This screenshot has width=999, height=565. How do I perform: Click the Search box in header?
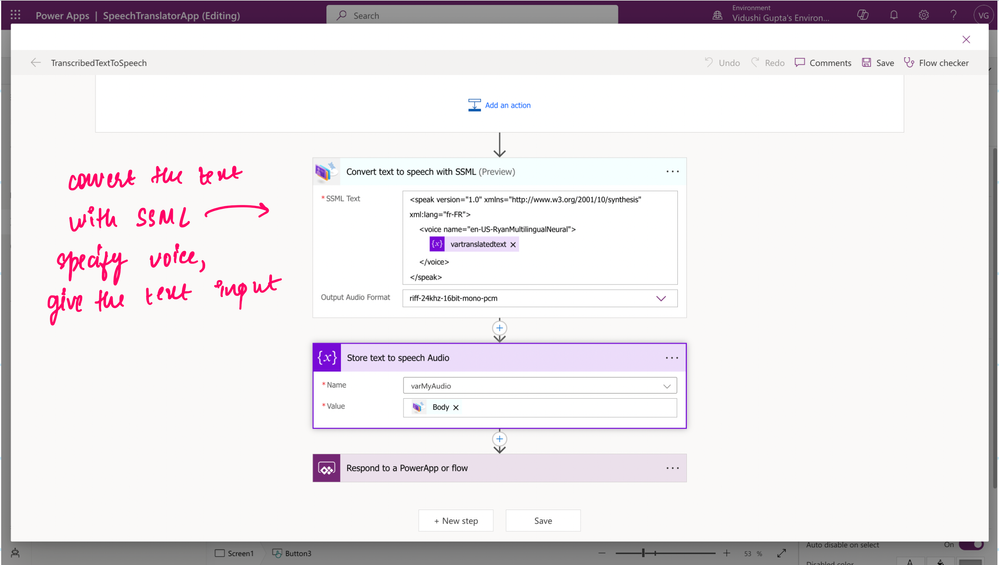point(472,15)
